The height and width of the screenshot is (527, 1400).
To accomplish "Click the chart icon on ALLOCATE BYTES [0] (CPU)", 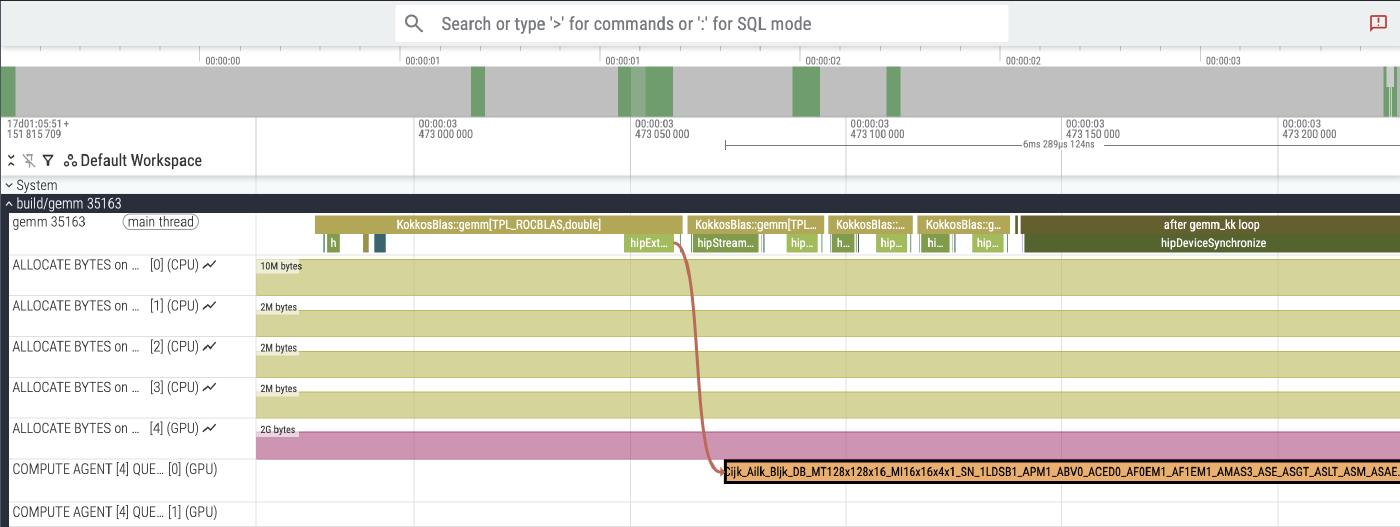I will 209,265.
